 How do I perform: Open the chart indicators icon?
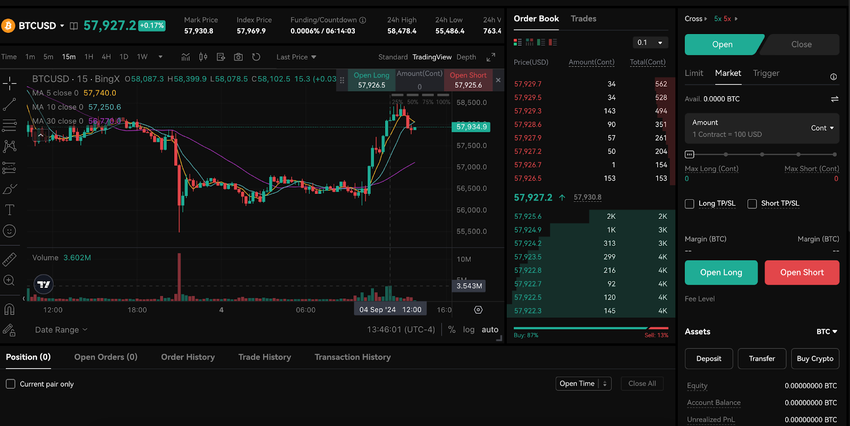click(186, 57)
